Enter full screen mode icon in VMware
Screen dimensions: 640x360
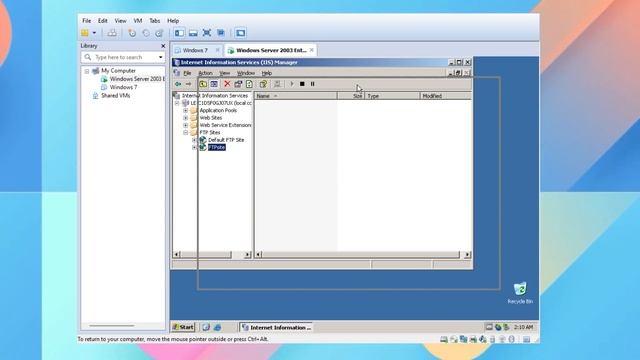tap(207, 33)
